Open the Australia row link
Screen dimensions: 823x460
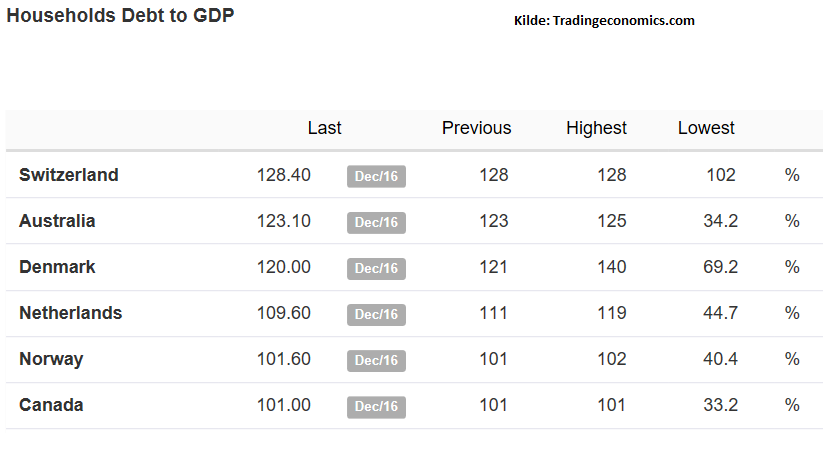(x=57, y=221)
